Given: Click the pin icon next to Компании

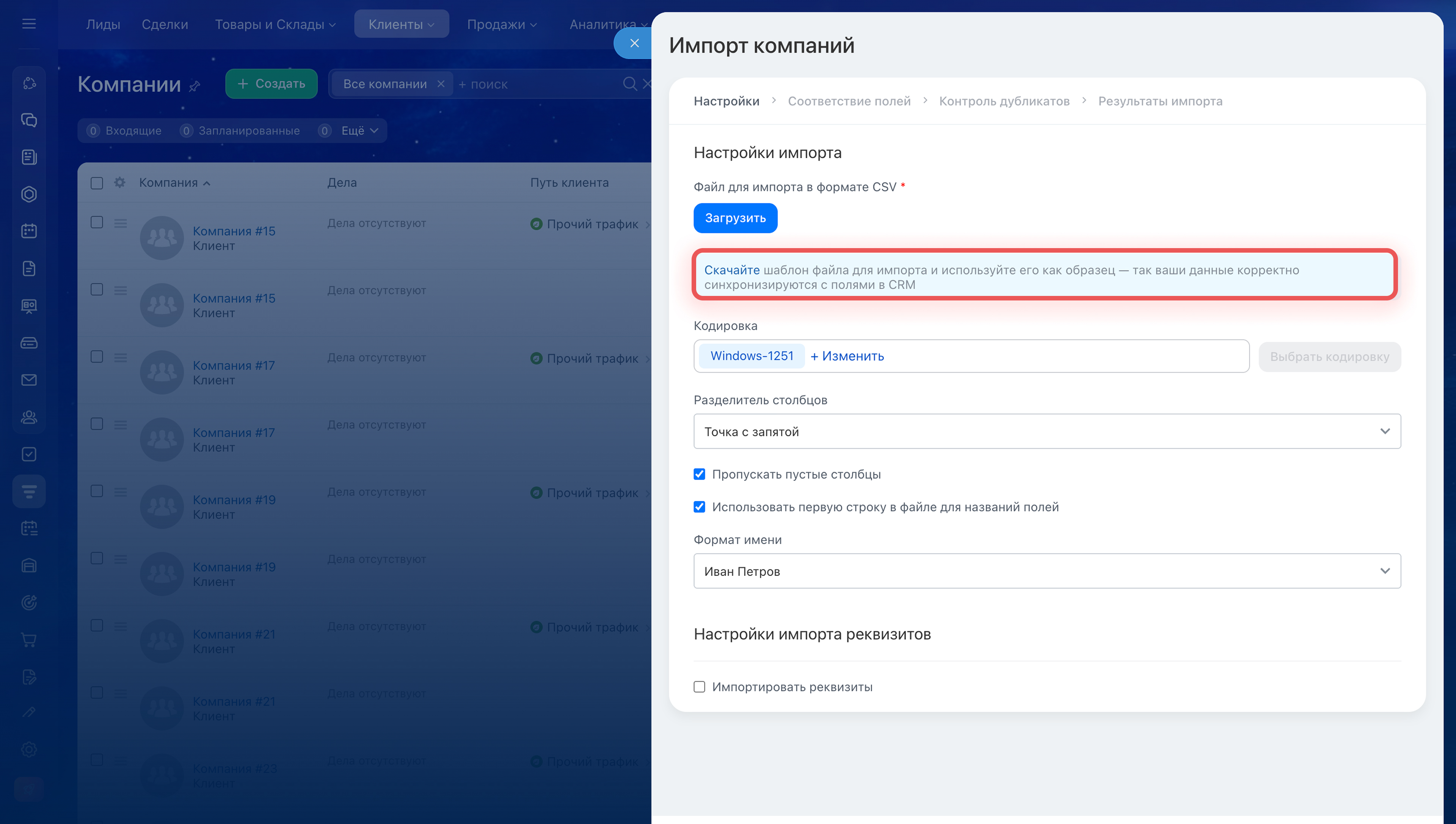Looking at the screenshot, I should (195, 86).
